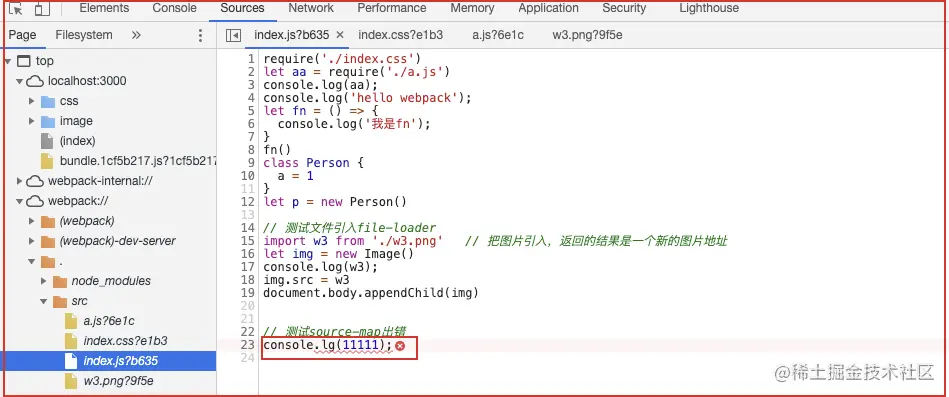949x397 pixels.
Task: Open the Memory tab
Action: [472, 8]
